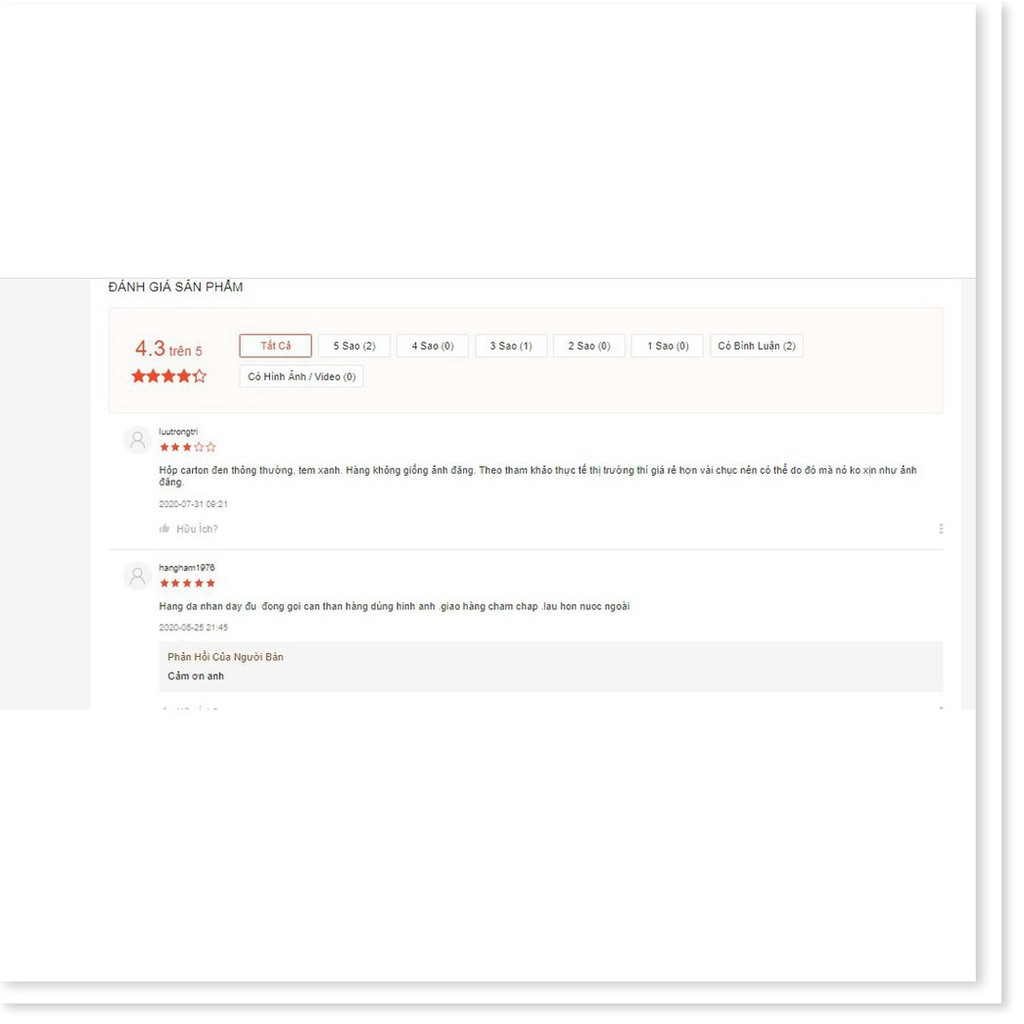Select the Tất Cả filter tab
The image size is (1024, 1024).
[275, 345]
